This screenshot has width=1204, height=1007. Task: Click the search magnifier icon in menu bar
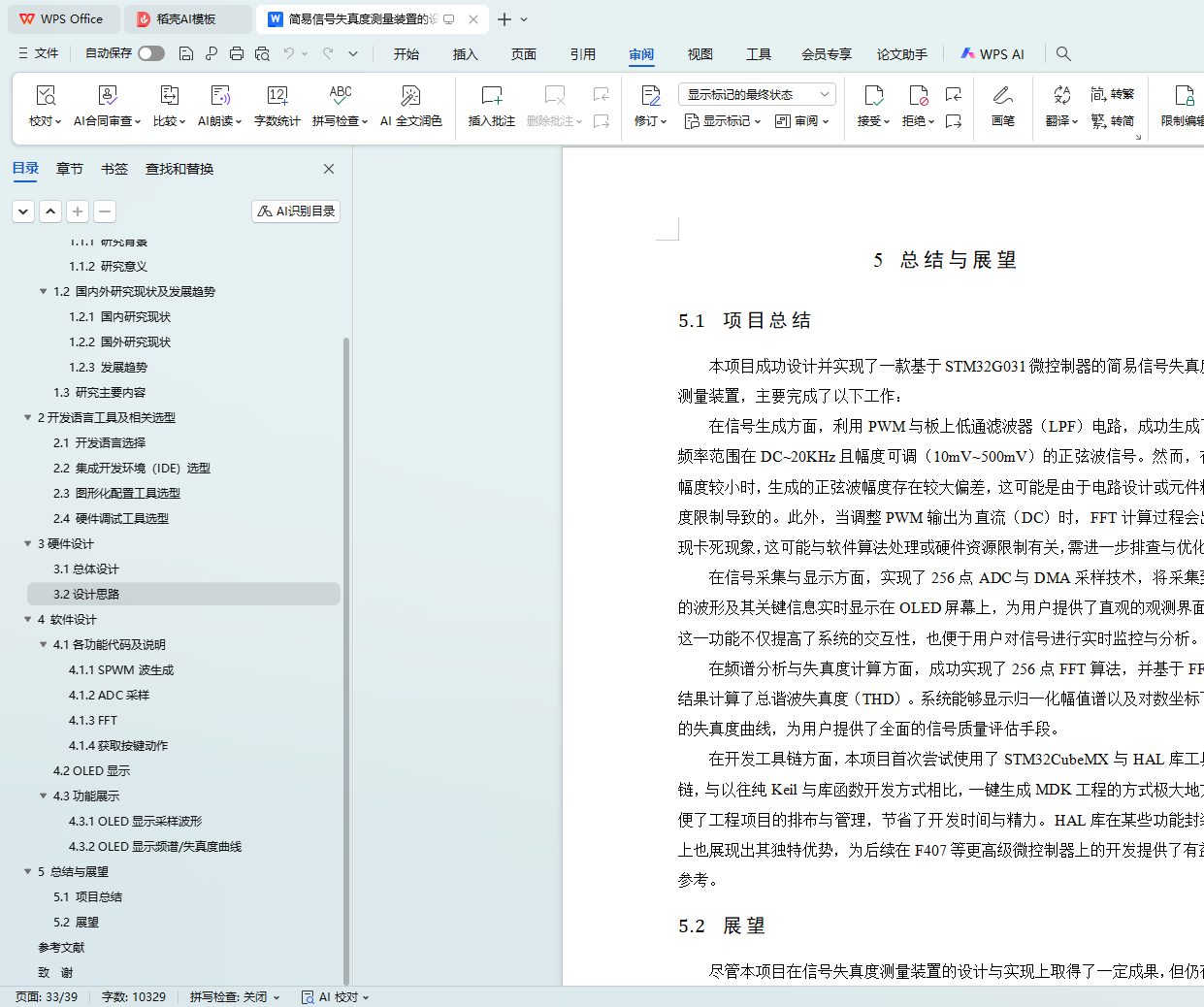[x=1063, y=54]
